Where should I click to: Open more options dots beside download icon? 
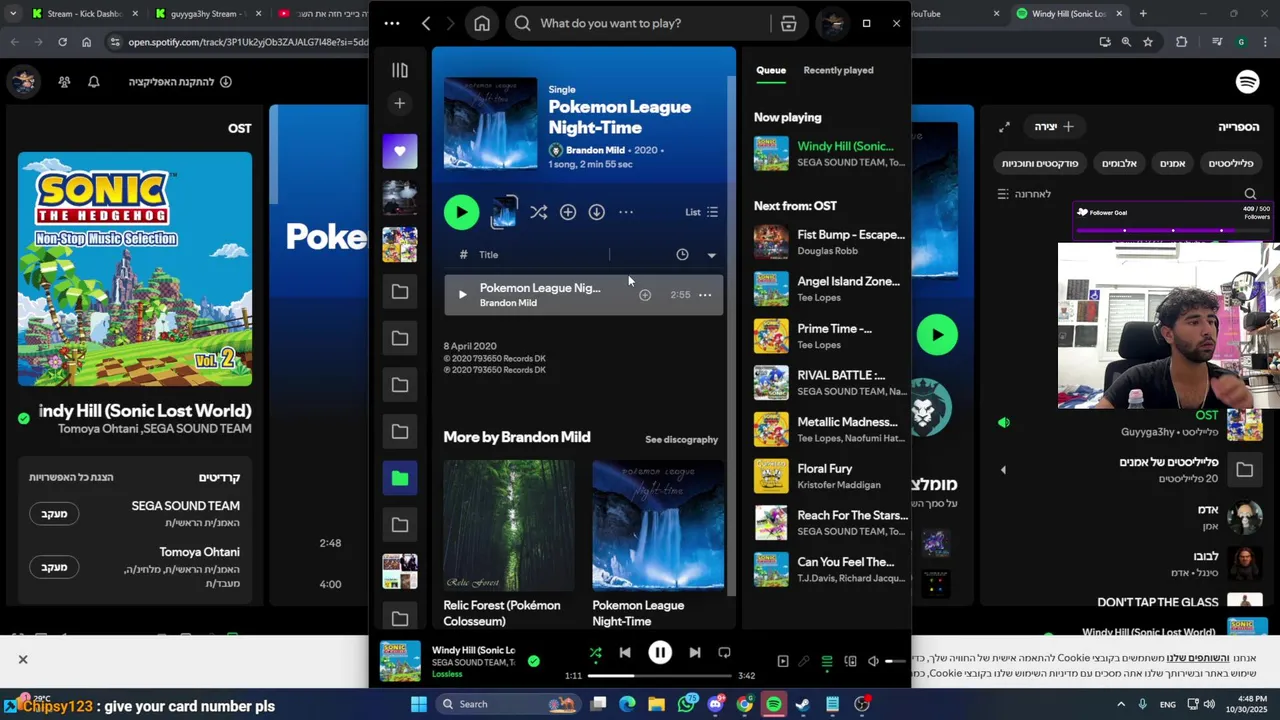[x=626, y=212]
